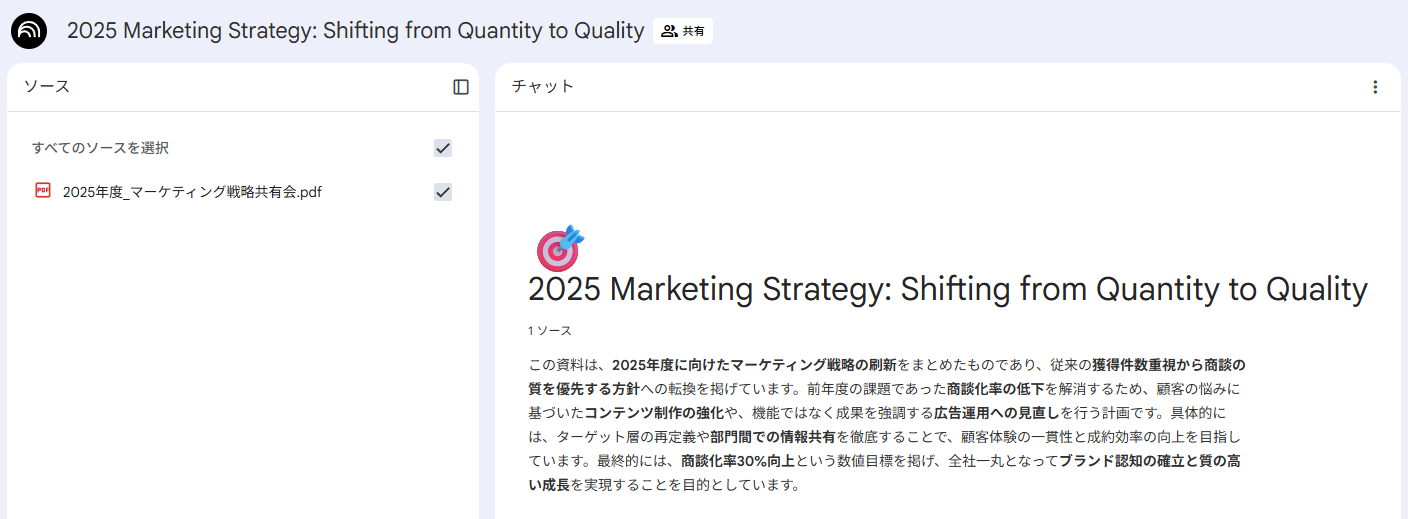1408x519 pixels.
Task: Click the bold 部門間での情報共有 text in summary
Action: 774,437
